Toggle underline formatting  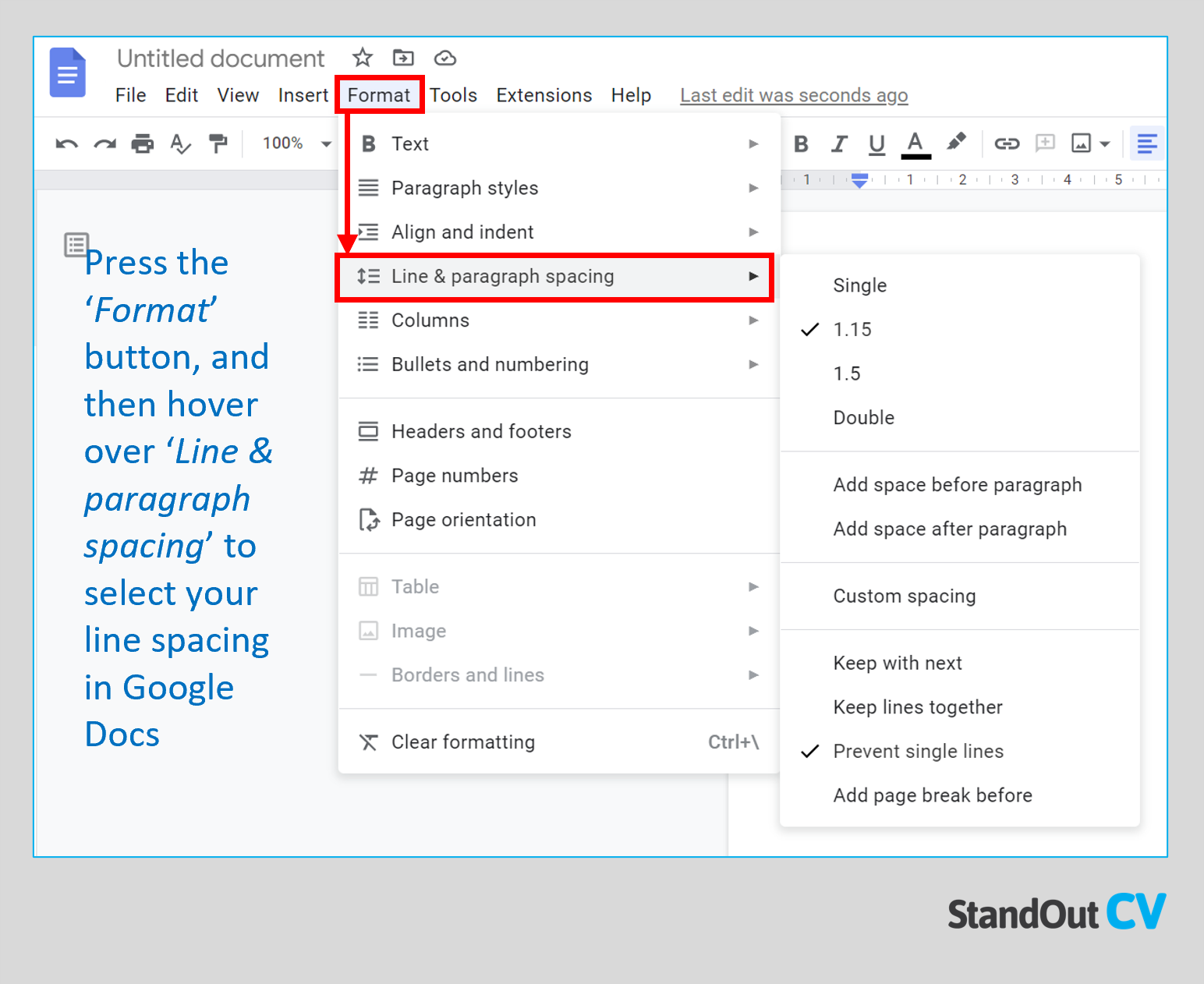[x=876, y=143]
